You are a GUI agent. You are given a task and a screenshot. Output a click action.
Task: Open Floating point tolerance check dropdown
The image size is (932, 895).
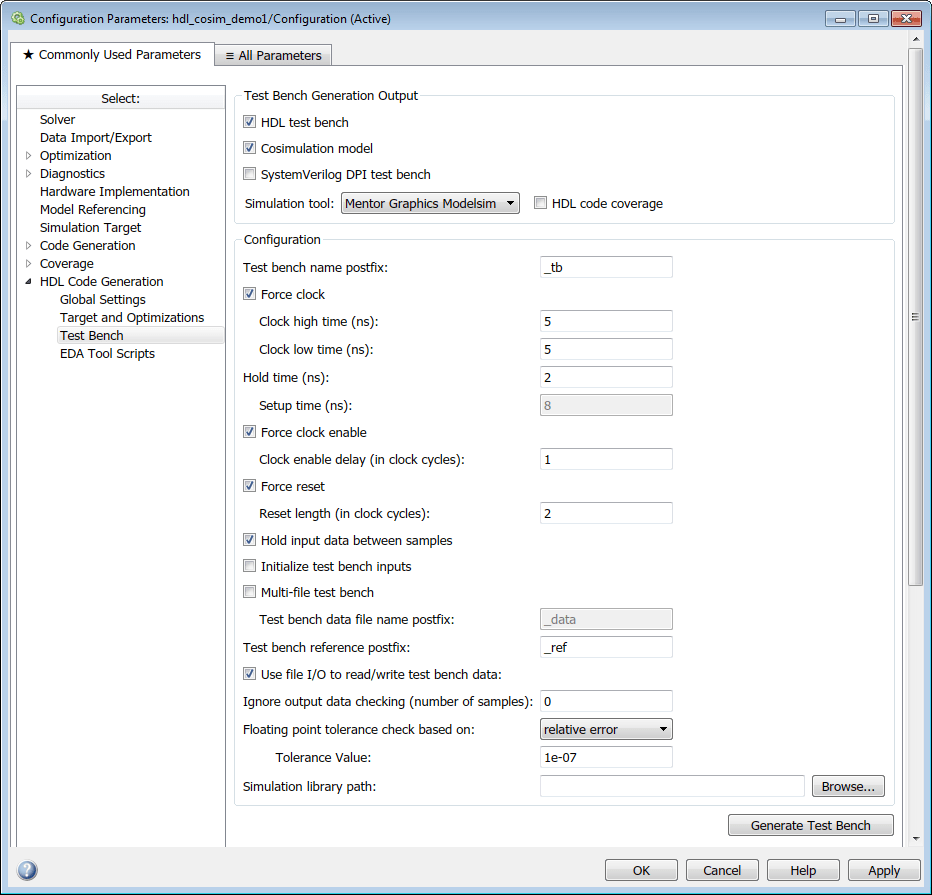coord(606,729)
